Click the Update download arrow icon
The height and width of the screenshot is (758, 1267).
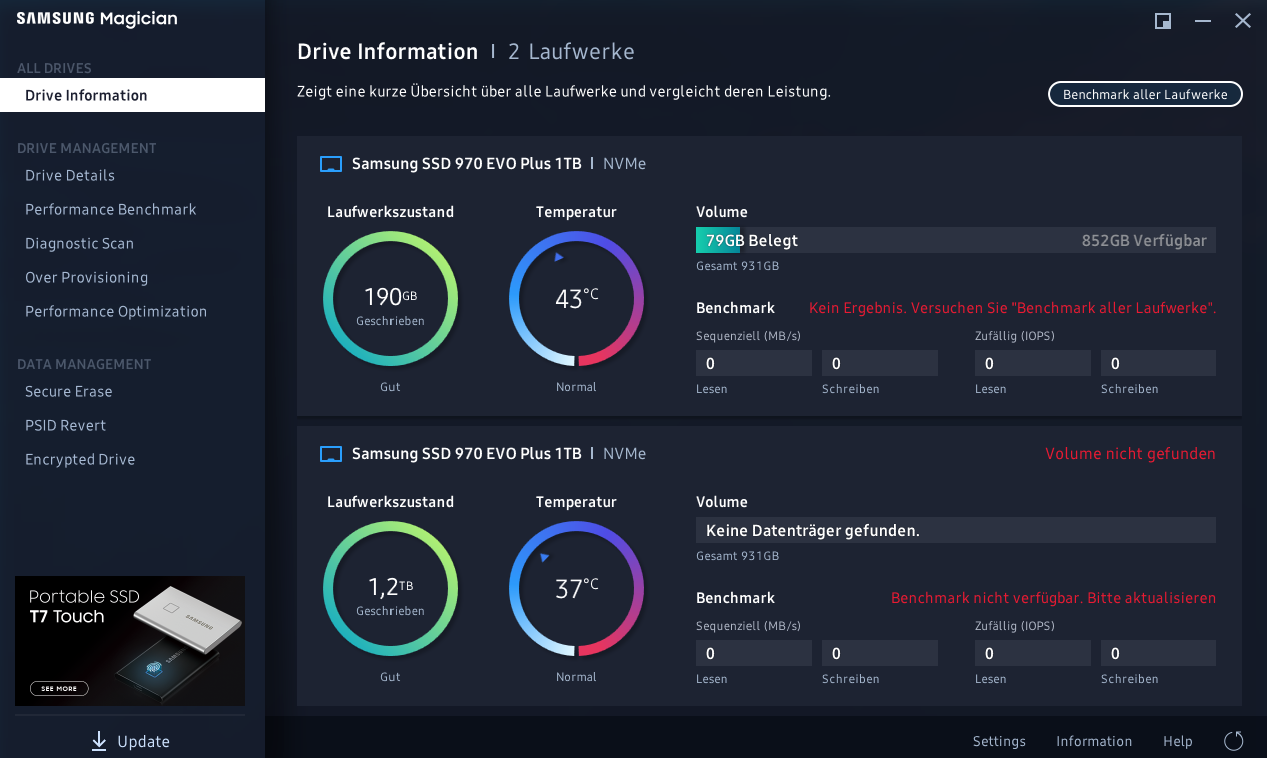point(99,741)
